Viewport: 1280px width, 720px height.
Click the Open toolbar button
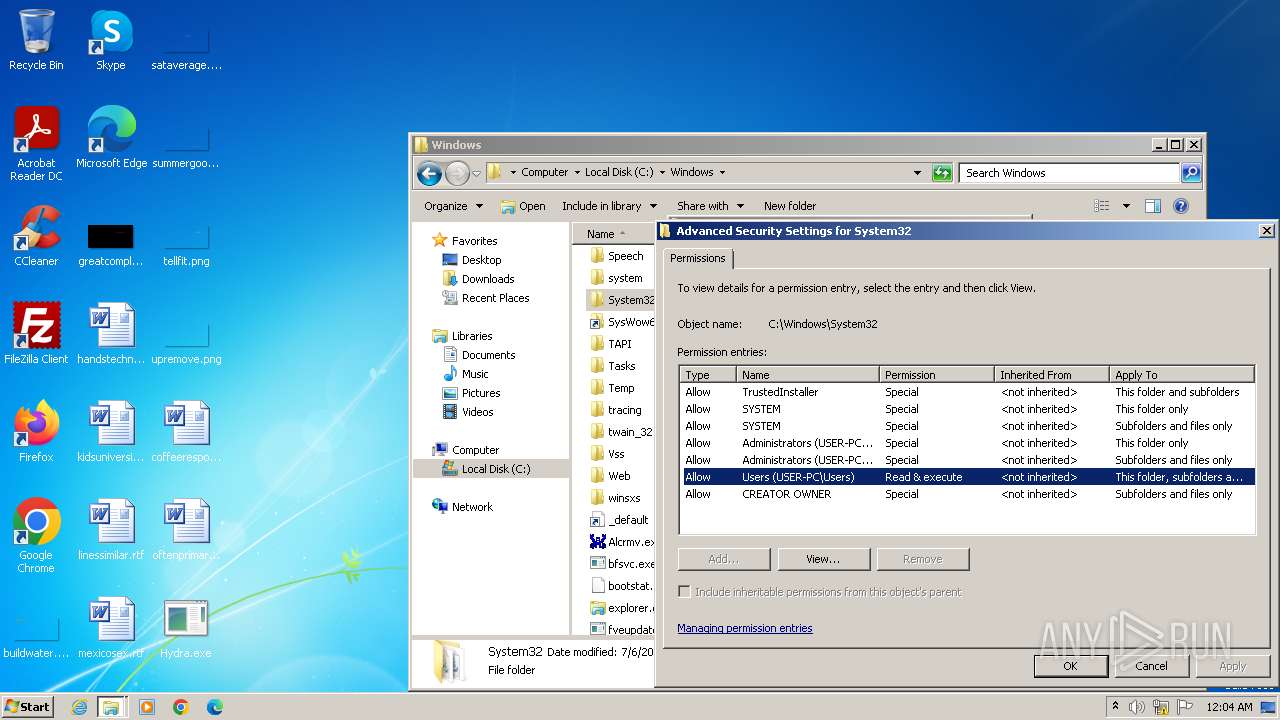click(523, 206)
